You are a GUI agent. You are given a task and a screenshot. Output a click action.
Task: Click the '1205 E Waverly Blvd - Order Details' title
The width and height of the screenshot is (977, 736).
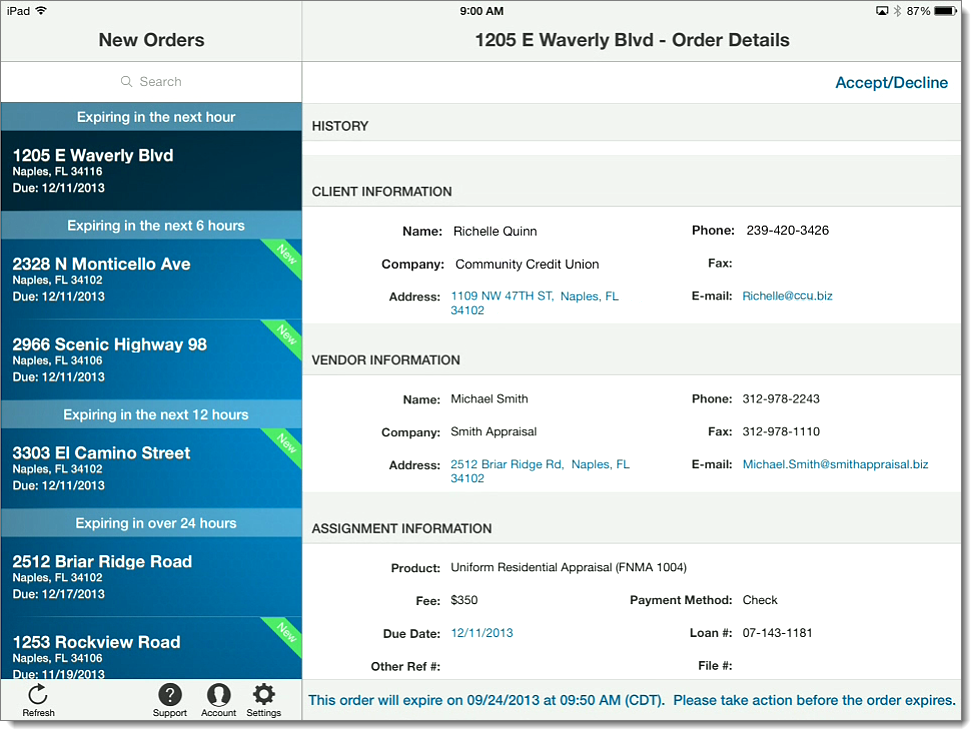tap(632, 40)
